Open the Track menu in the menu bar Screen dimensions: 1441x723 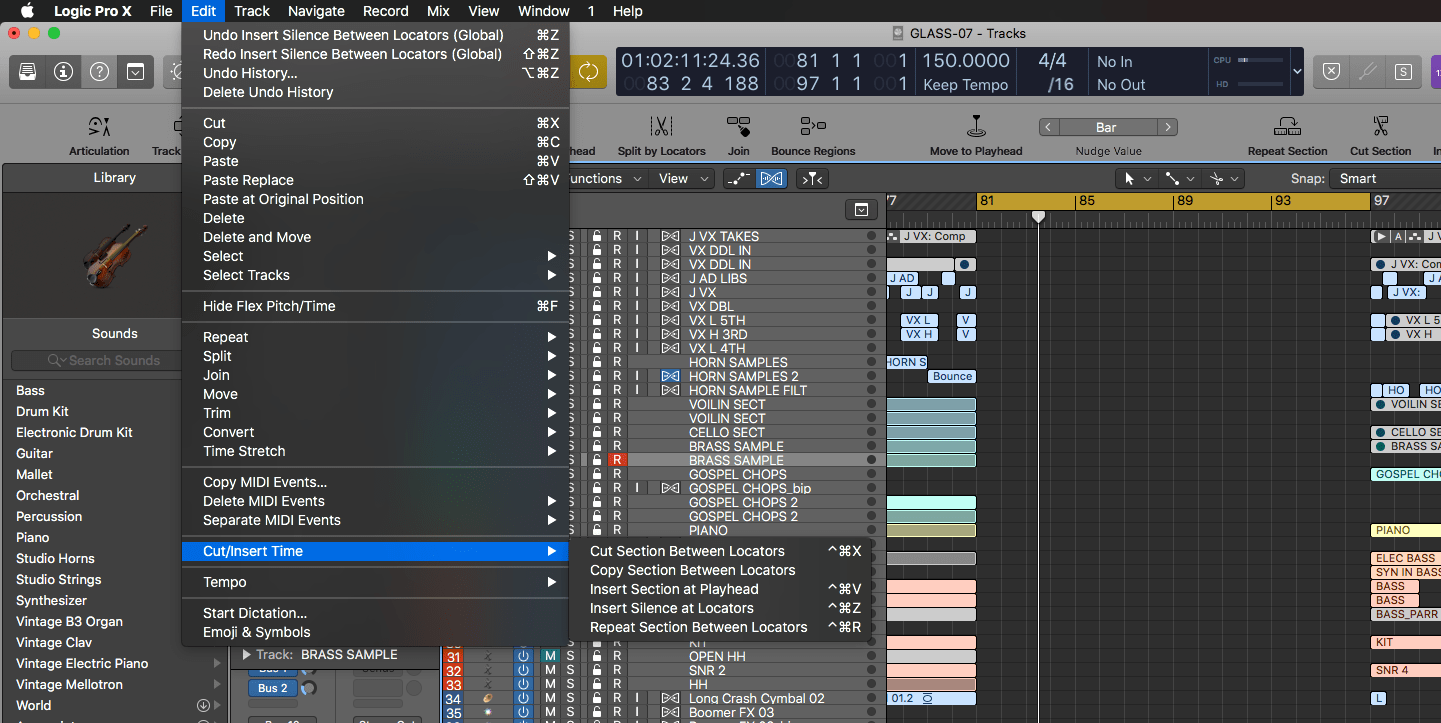251,11
